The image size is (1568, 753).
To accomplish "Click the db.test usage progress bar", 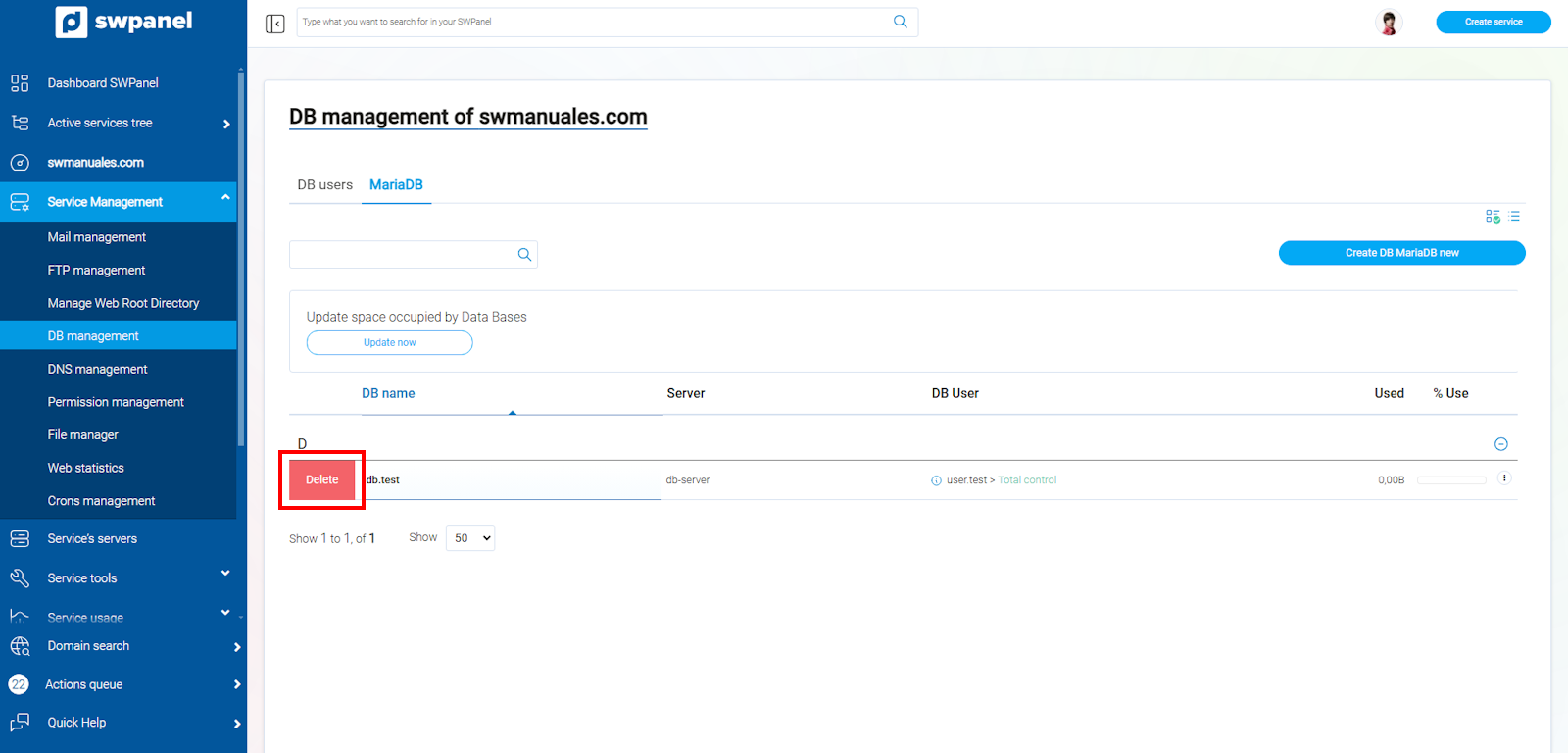I will pos(1451,480).
